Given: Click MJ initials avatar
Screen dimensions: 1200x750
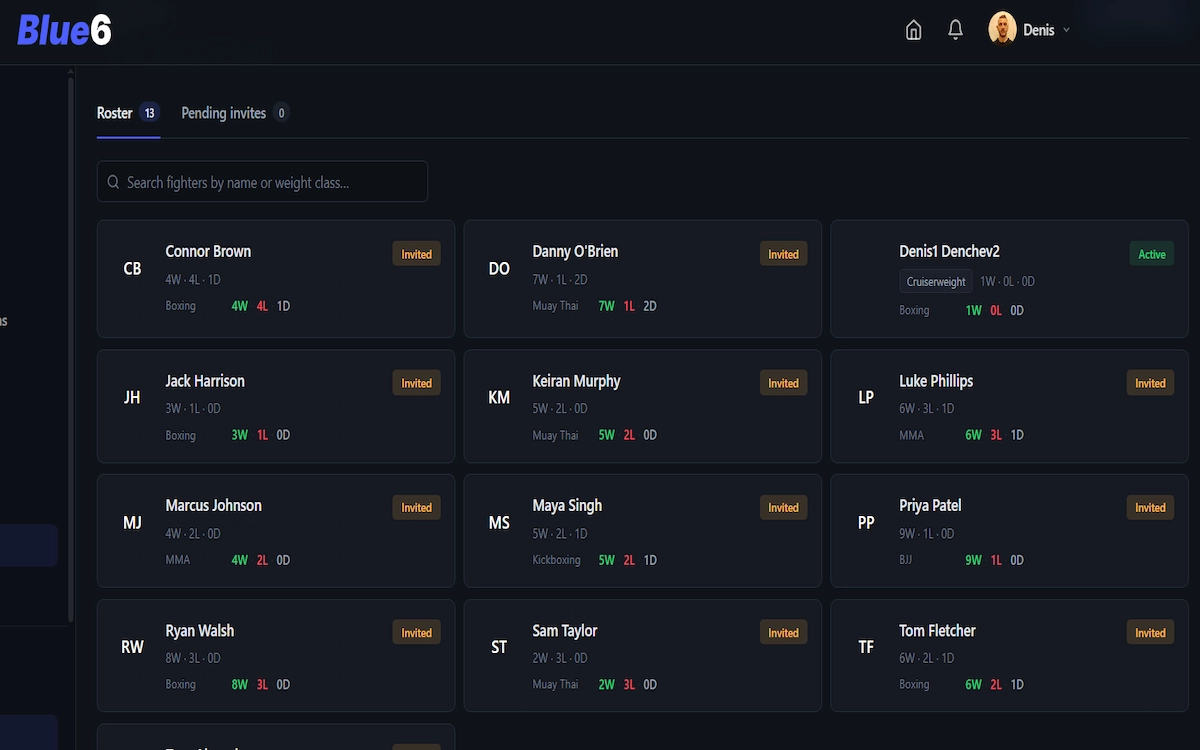Looking at the screenshot, I should pos(132,523).
